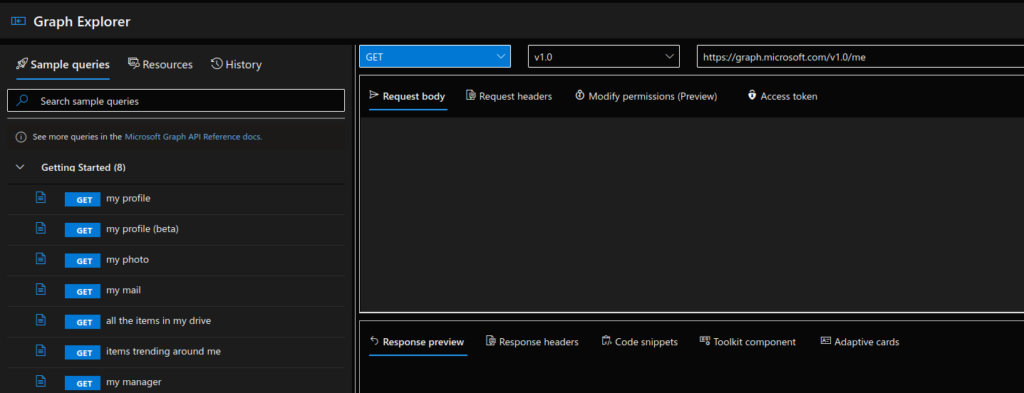This screenshot has width=1024, height=393.
Task: Click the Graph Explorer logo icon
Action: tap(18, 22)
